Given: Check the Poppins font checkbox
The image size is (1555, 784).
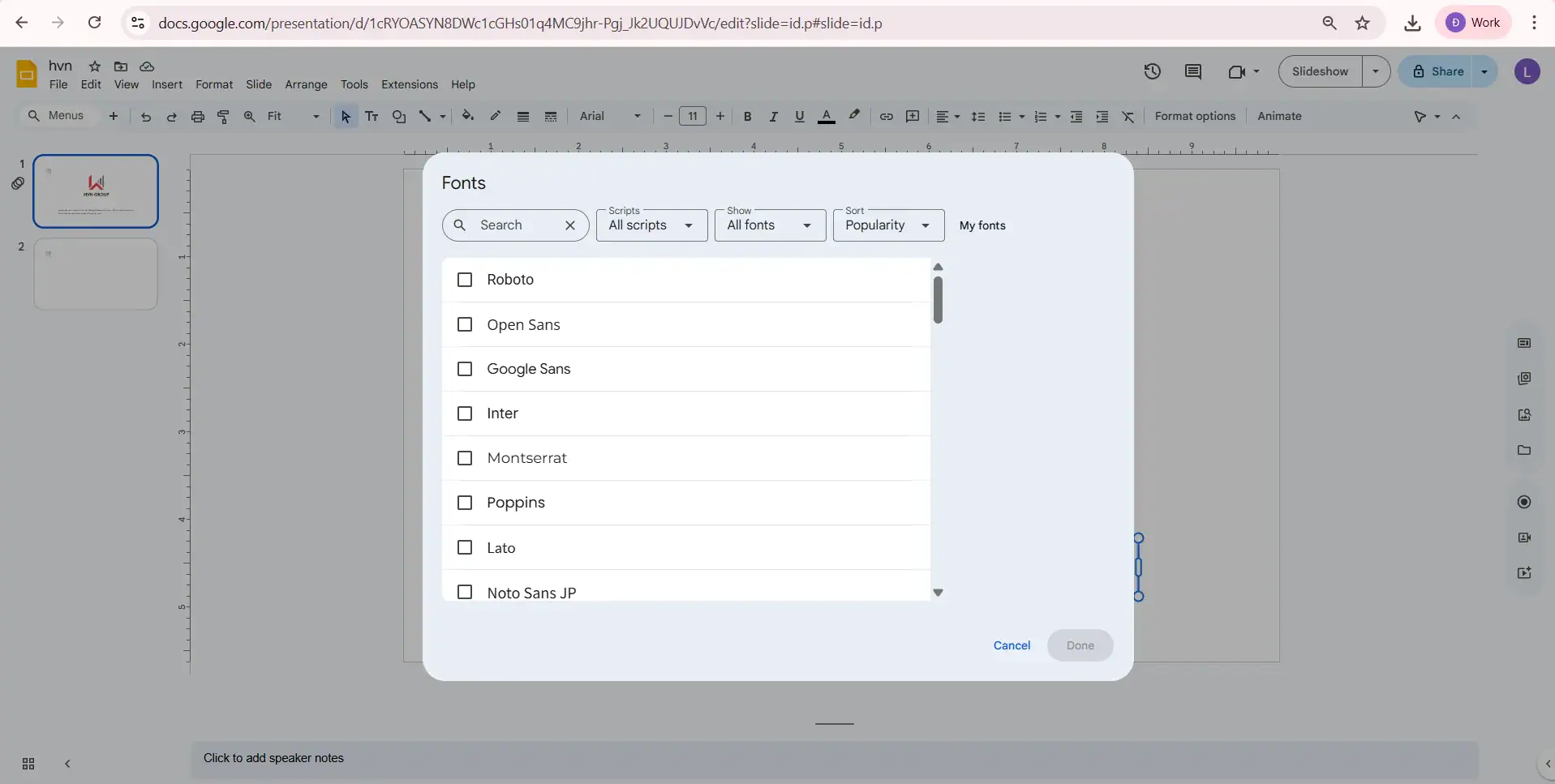Looking at the screenshot, I should tap(465, 503).
